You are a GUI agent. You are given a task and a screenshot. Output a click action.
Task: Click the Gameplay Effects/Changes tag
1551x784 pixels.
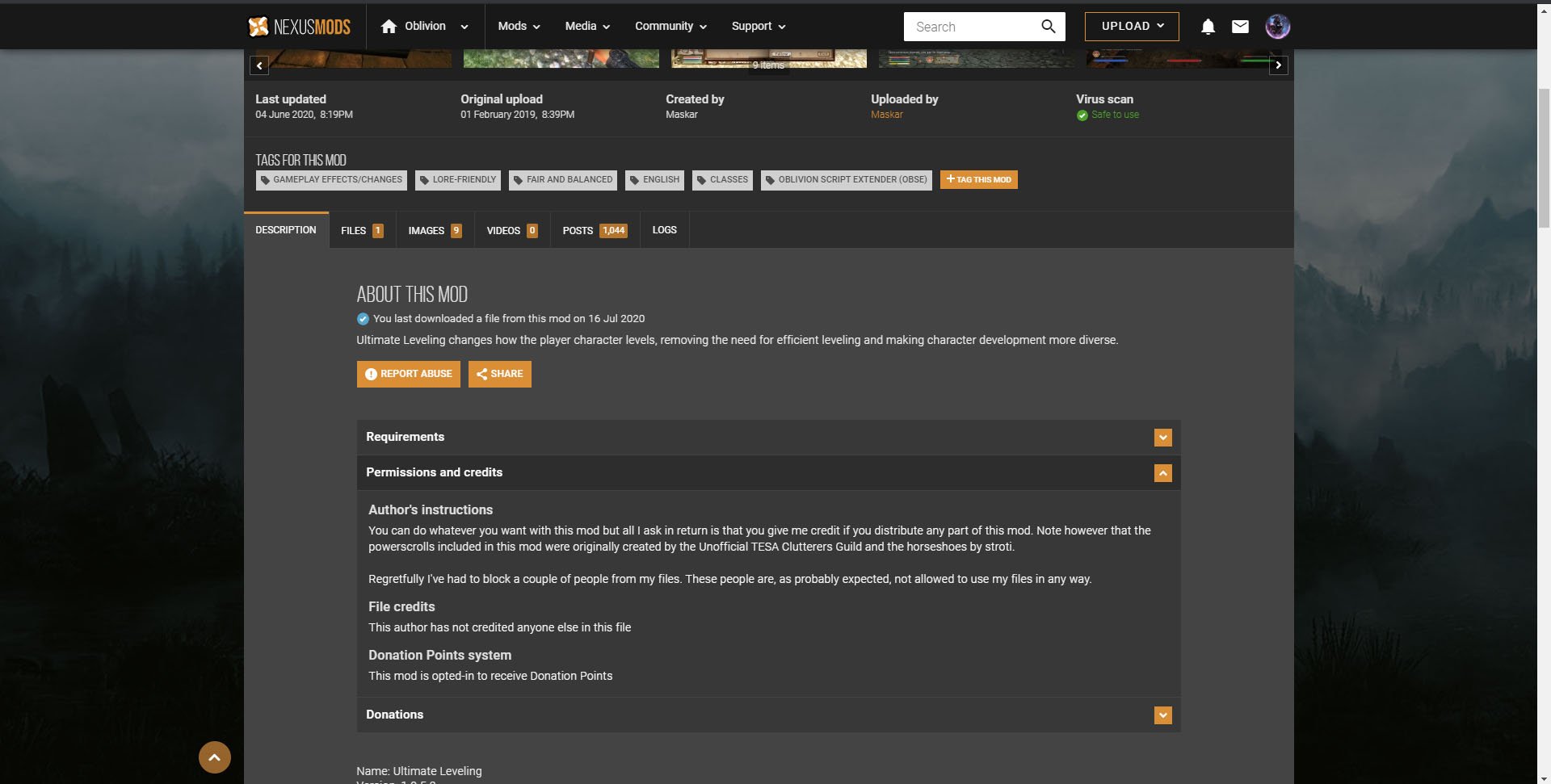pyautogui.click(x=331, y=180)
